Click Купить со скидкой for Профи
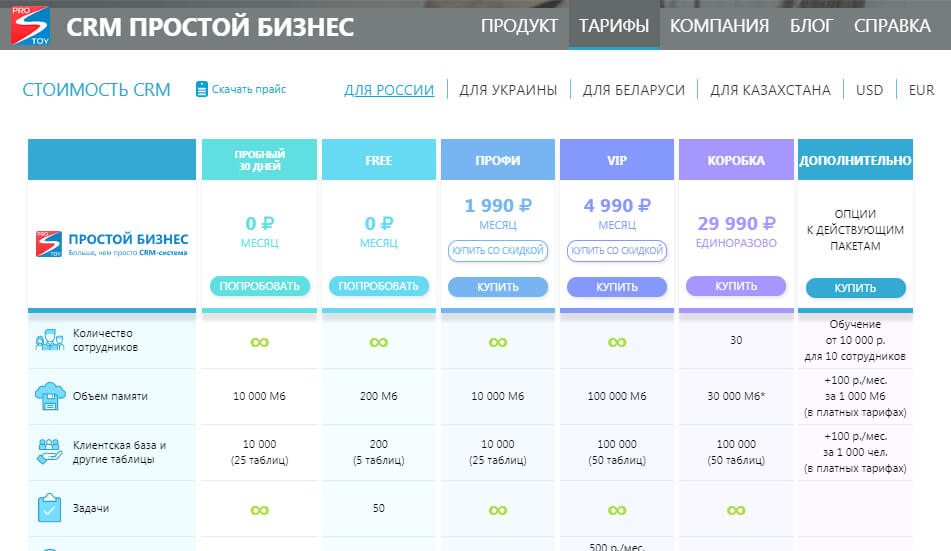The image size is (951, 551). click(498, 251)
